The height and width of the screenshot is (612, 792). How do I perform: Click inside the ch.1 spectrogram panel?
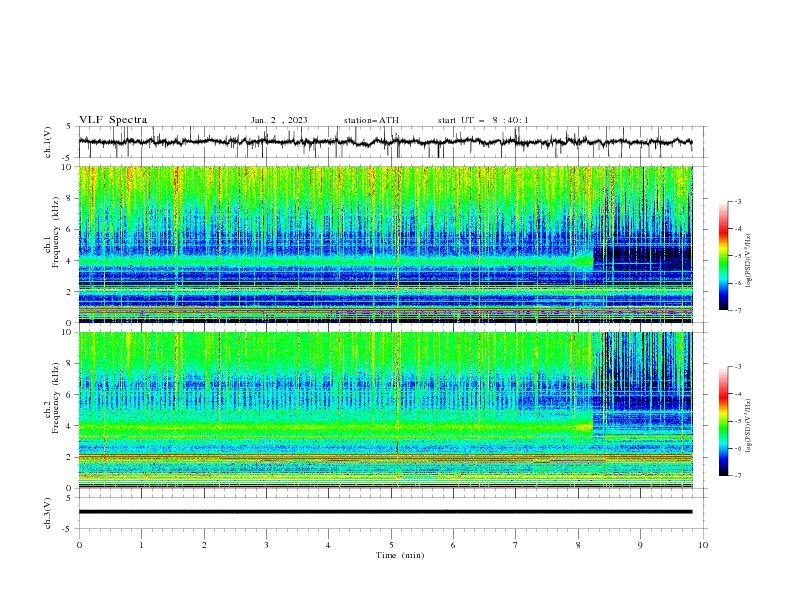(x=385, y=244)
